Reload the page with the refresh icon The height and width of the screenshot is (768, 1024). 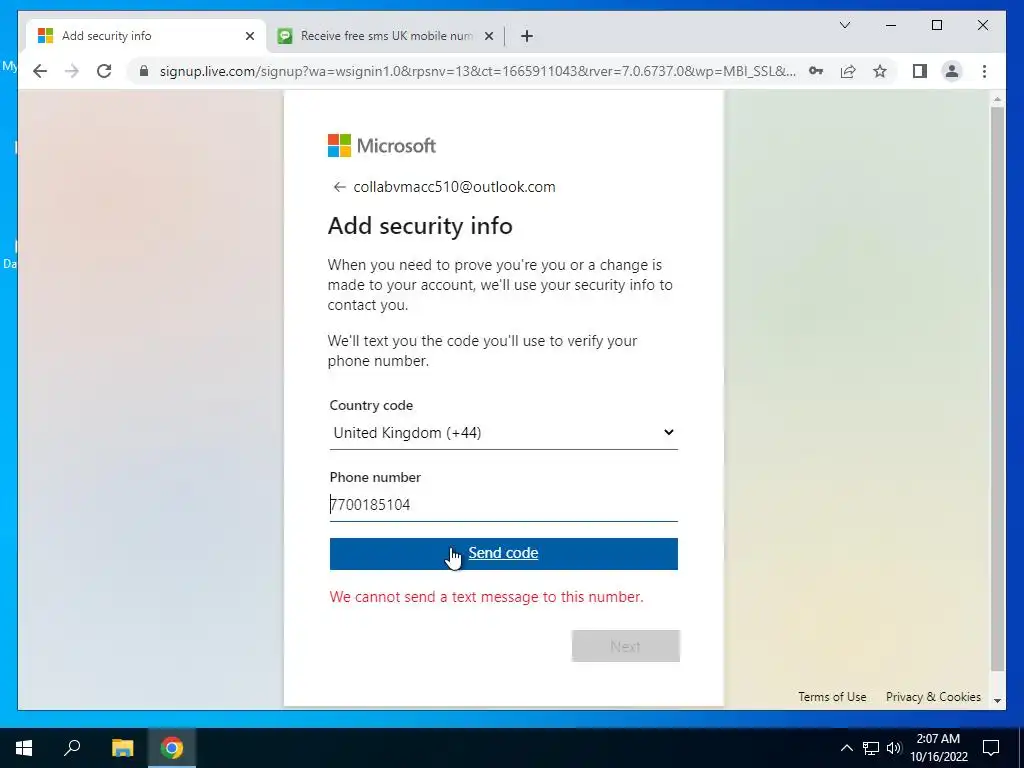(104, 71)
